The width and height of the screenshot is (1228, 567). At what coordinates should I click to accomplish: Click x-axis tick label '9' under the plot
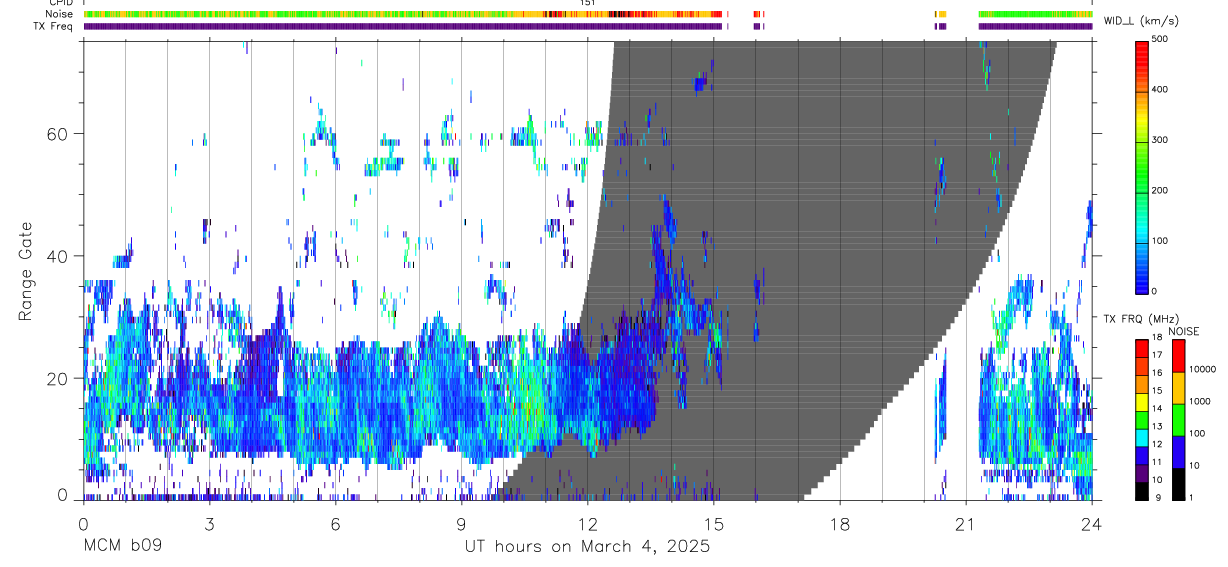[461, 523]
